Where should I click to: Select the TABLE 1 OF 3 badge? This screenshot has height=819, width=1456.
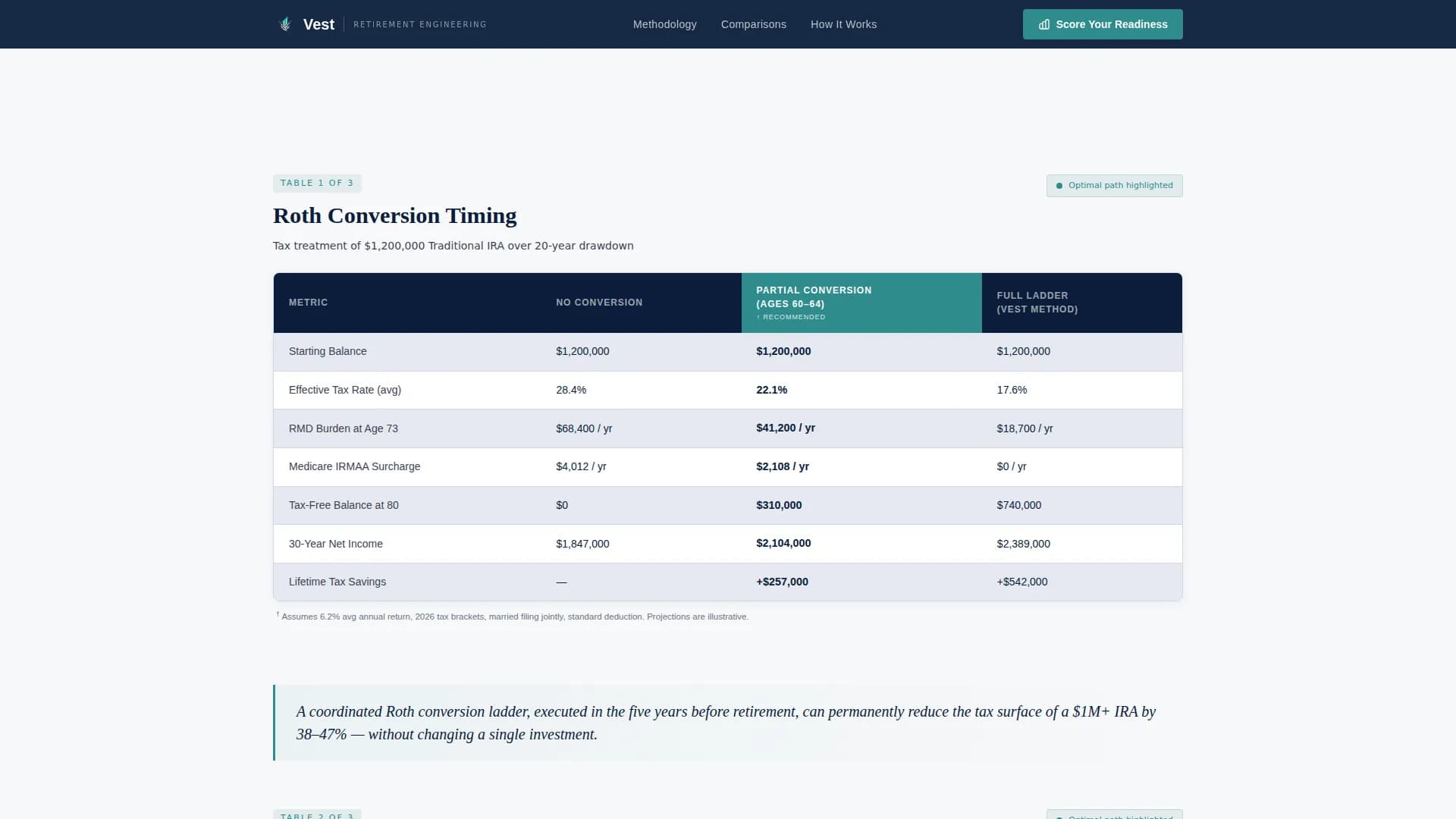[x=317, y=183]
